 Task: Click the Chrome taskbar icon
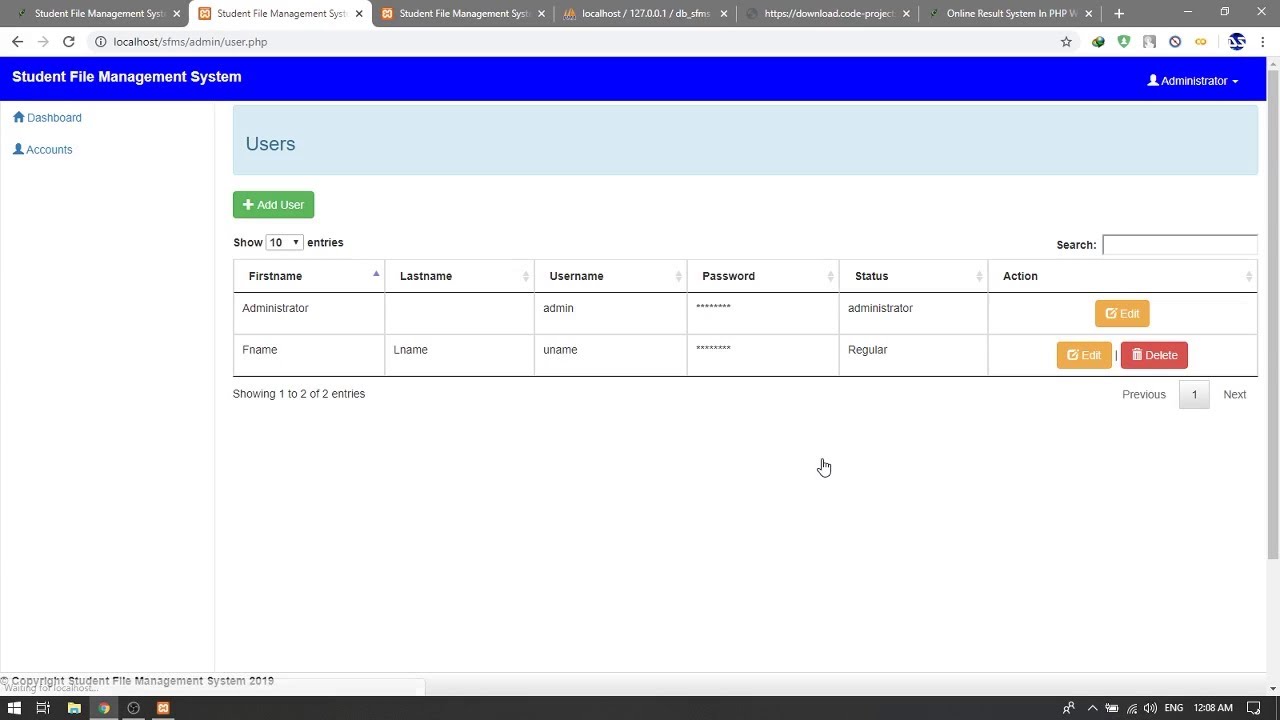[x=104, y=708]
